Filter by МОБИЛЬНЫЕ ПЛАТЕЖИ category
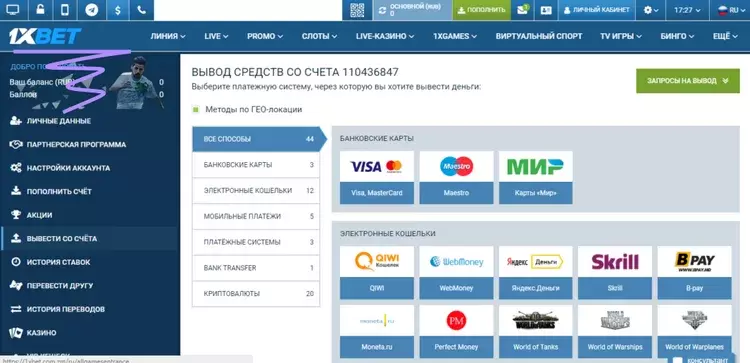Viewport: 750px width, 363px height. 256,216
